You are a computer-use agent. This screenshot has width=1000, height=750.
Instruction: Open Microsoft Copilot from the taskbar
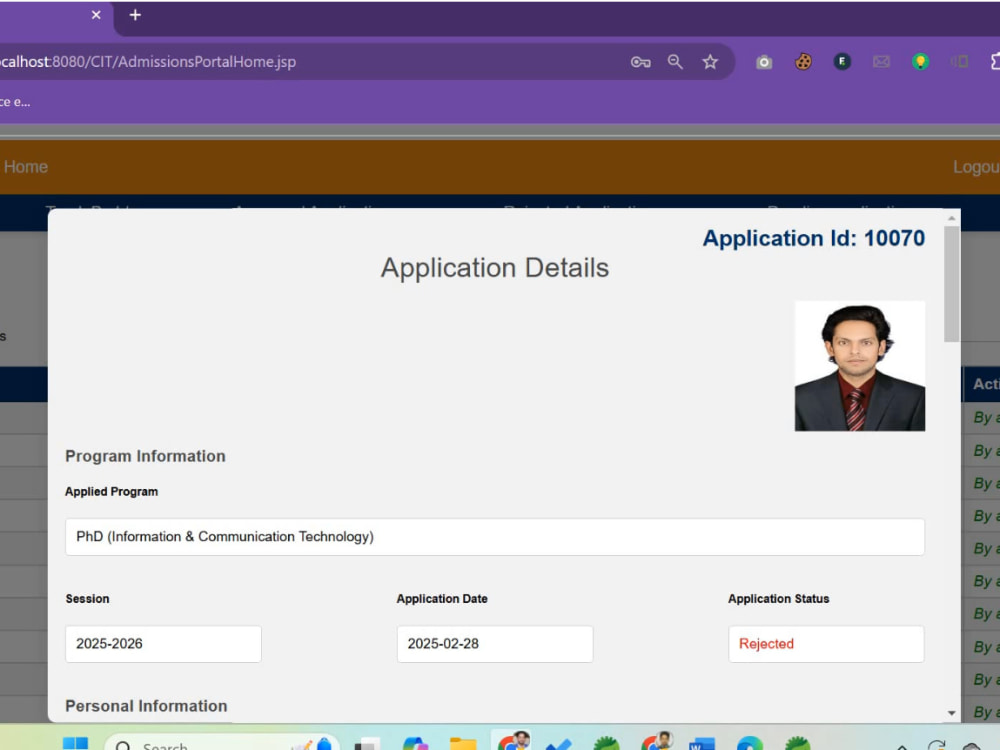pyautogui.click(x=415, y=744)
